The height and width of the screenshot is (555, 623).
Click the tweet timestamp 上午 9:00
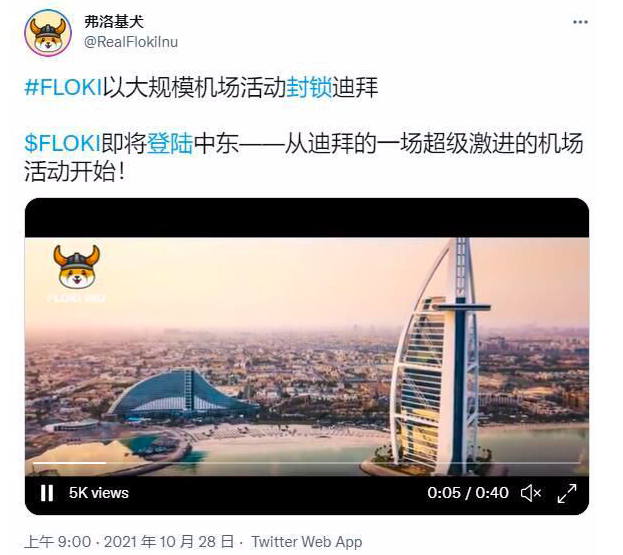tap(58, 542)
